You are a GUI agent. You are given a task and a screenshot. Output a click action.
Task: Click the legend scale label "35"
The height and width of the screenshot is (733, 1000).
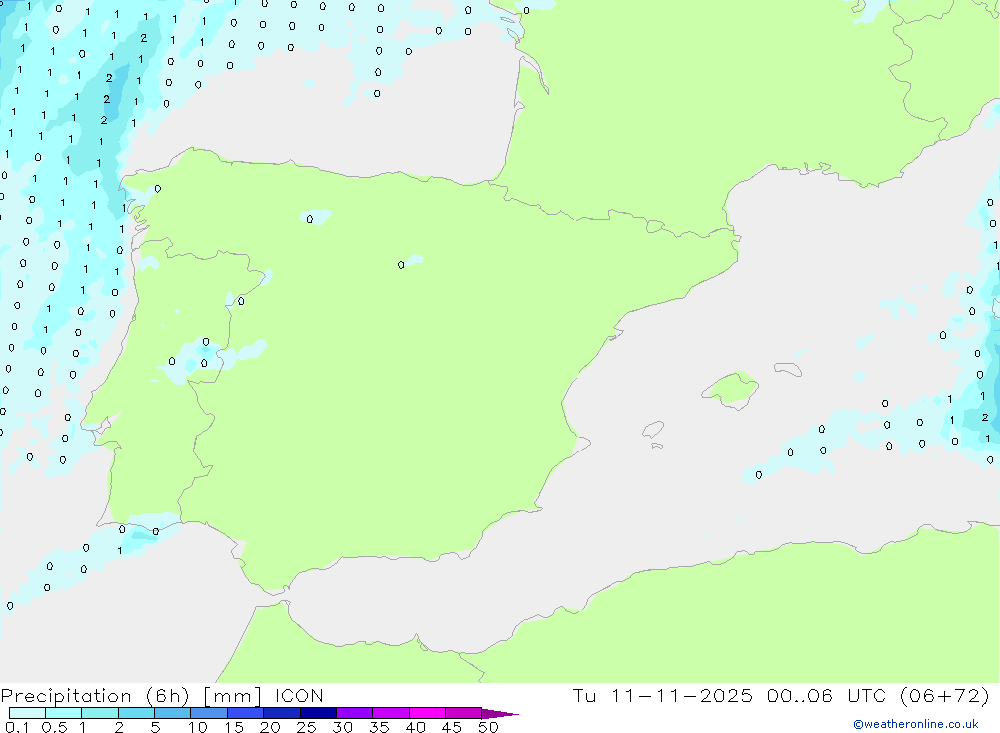[379, 727]
